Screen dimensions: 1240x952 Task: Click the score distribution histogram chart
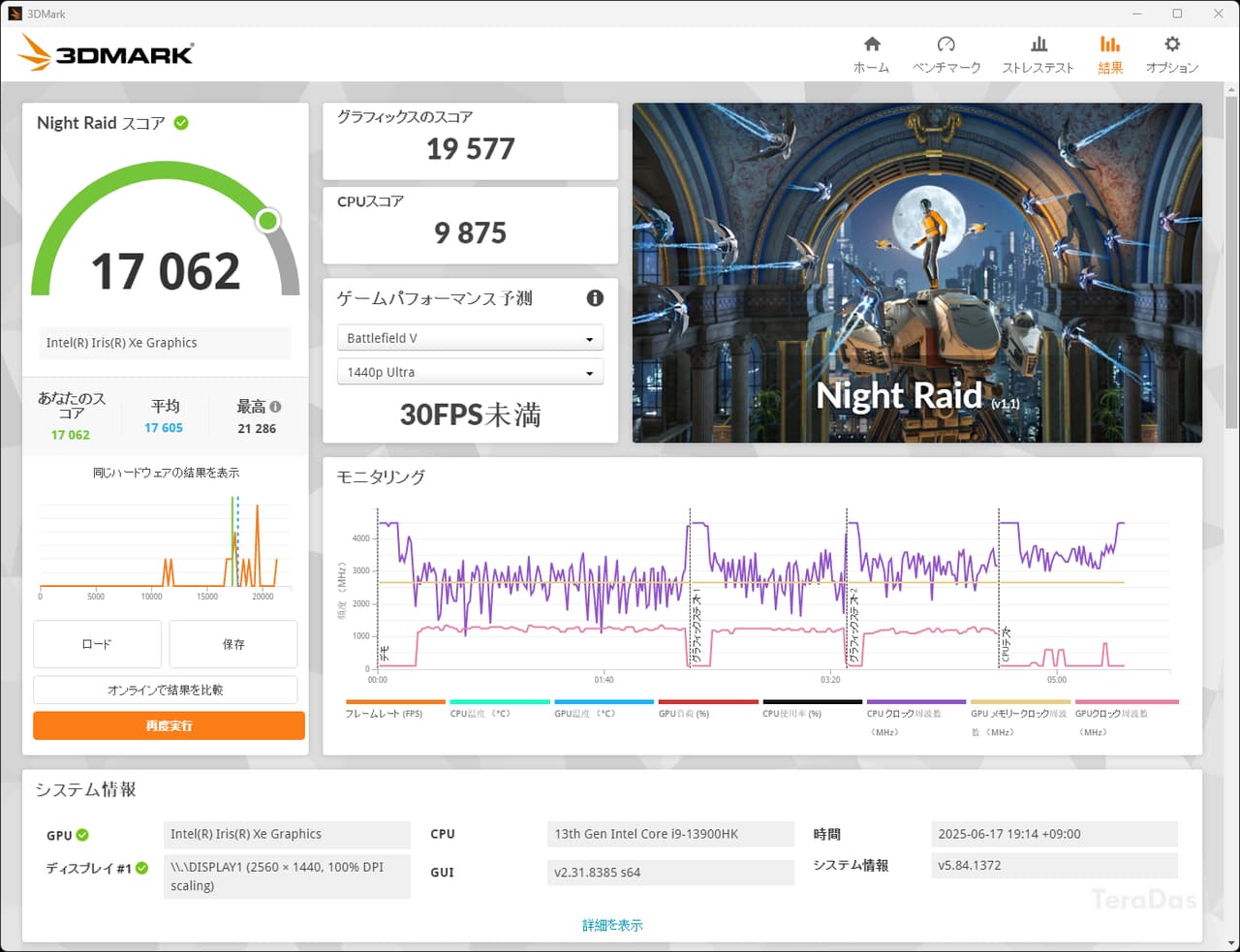tap(165, 544)
